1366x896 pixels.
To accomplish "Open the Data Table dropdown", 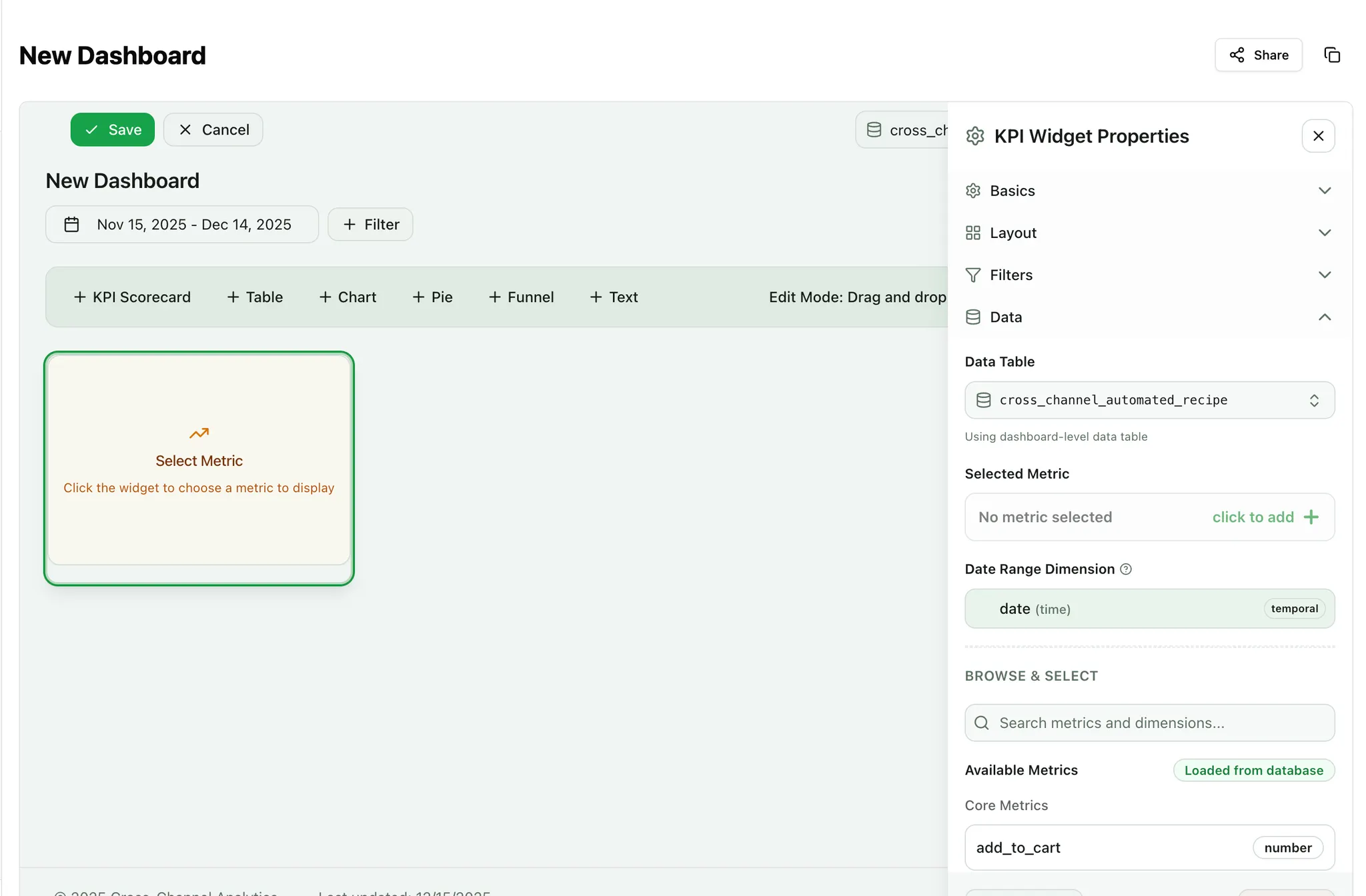I will 1149,400.
